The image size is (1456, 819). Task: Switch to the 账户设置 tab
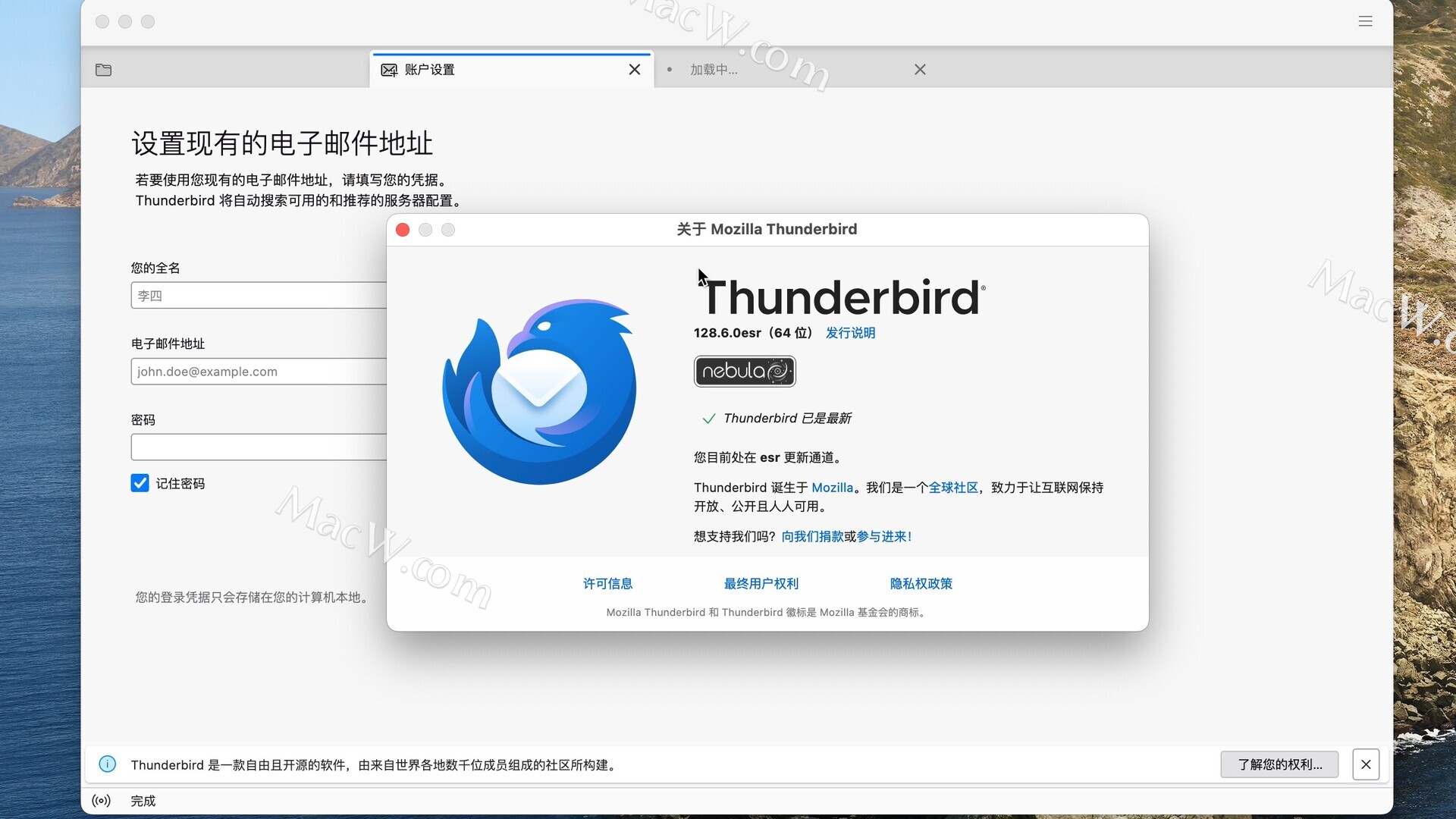511,70
